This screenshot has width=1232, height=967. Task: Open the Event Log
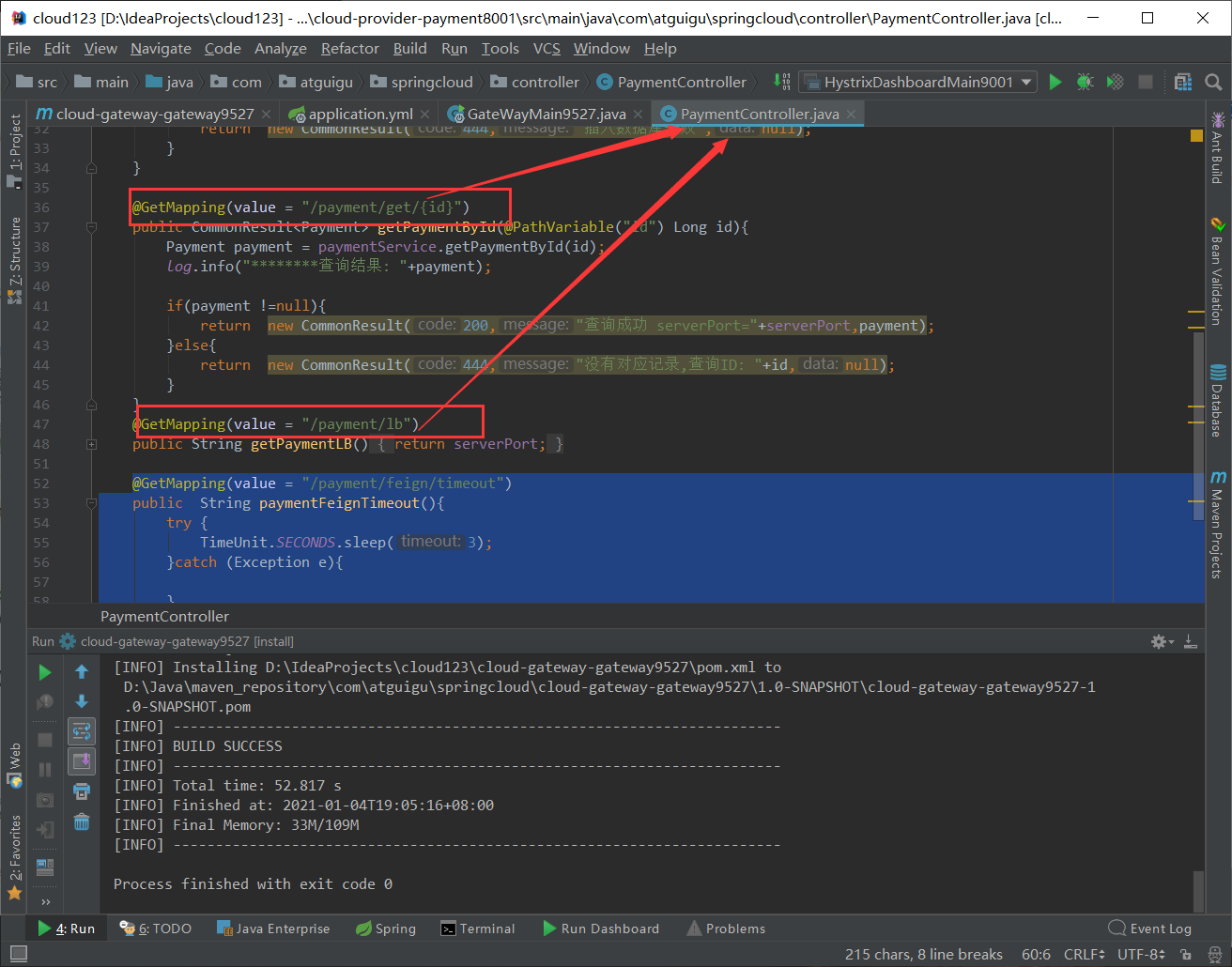[x=1150, y=929]
